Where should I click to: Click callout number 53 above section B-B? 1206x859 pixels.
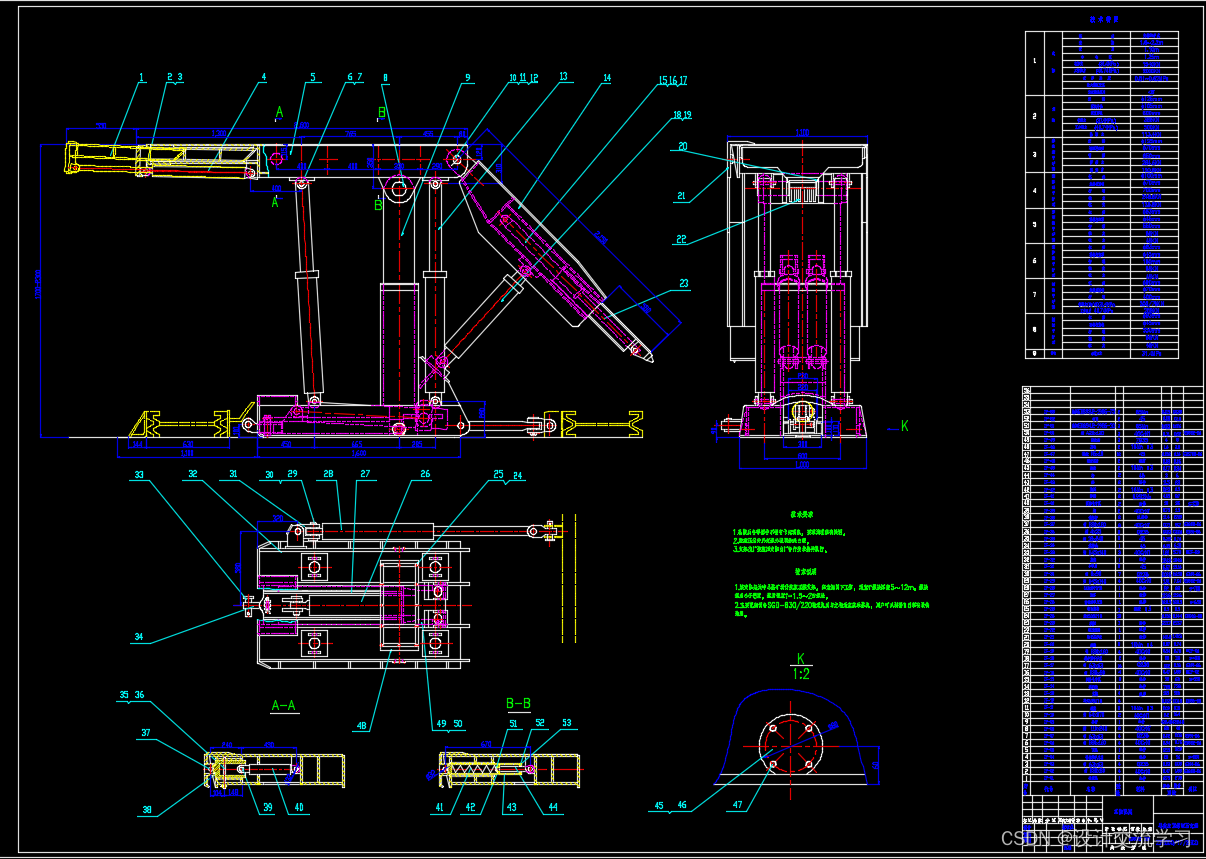(x=567, y=723)
